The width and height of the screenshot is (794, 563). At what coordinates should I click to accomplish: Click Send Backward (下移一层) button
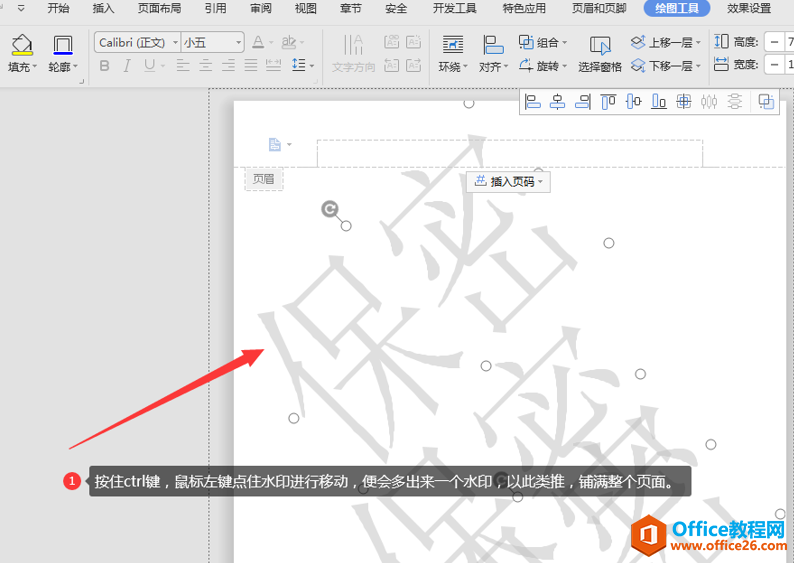pyautogui.click(x=665, y=66)
